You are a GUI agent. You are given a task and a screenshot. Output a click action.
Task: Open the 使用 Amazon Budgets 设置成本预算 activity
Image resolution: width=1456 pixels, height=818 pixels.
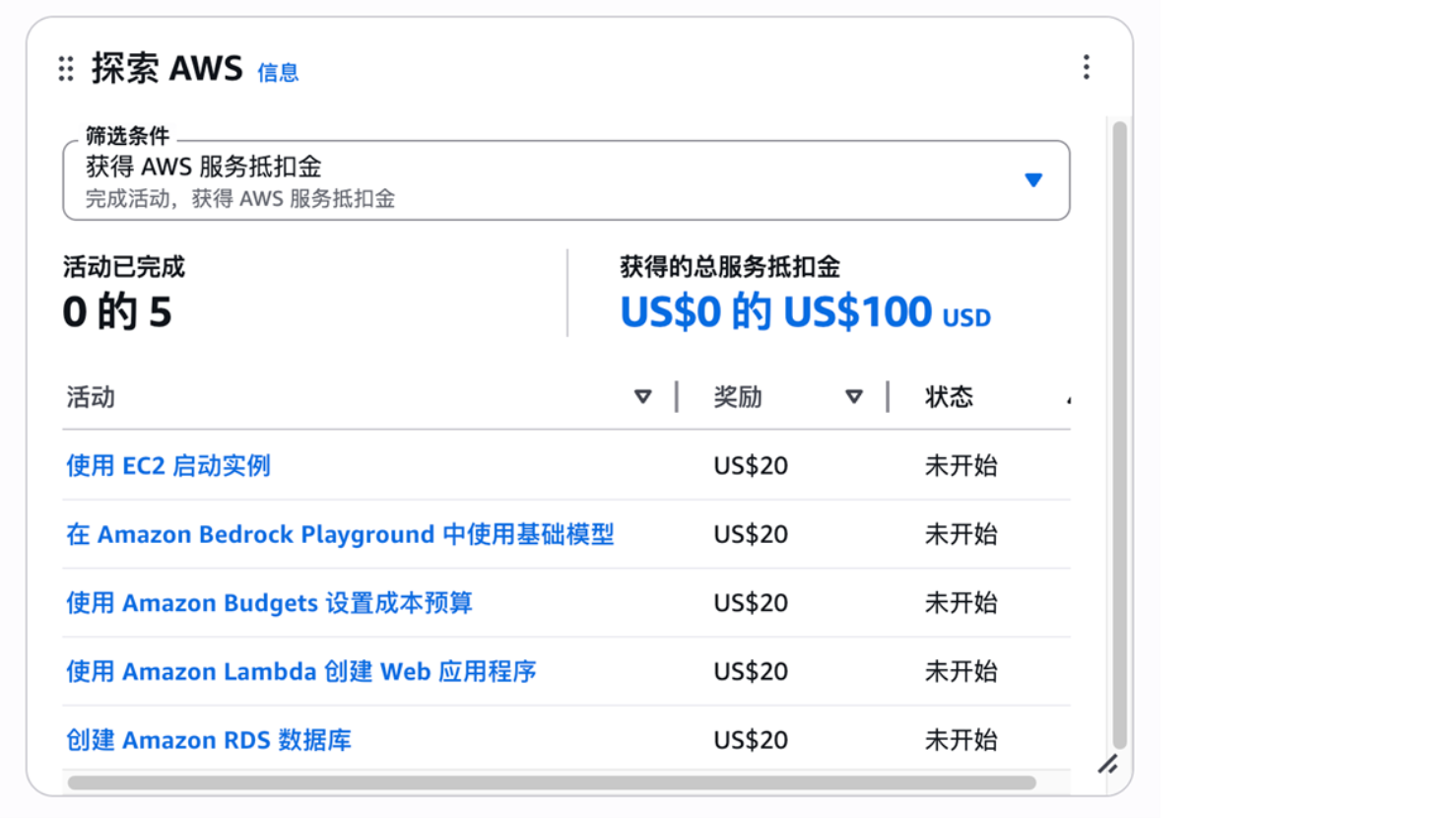pyautogui.click(x=269, y=602)
